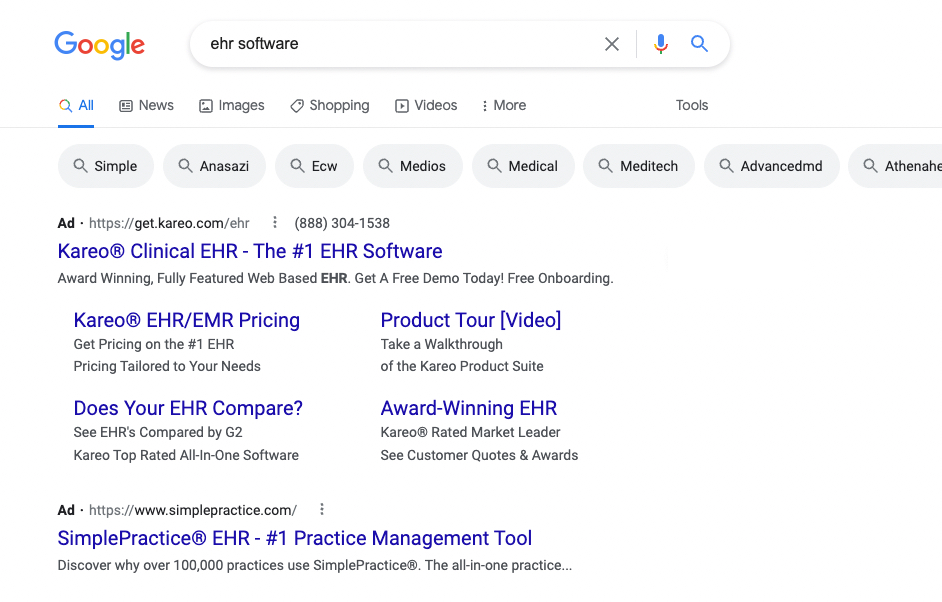The height and width of the screenshot is (602, 942).
Task: Click www.simplepractice.com ad URL
Action: coord(193,510)
